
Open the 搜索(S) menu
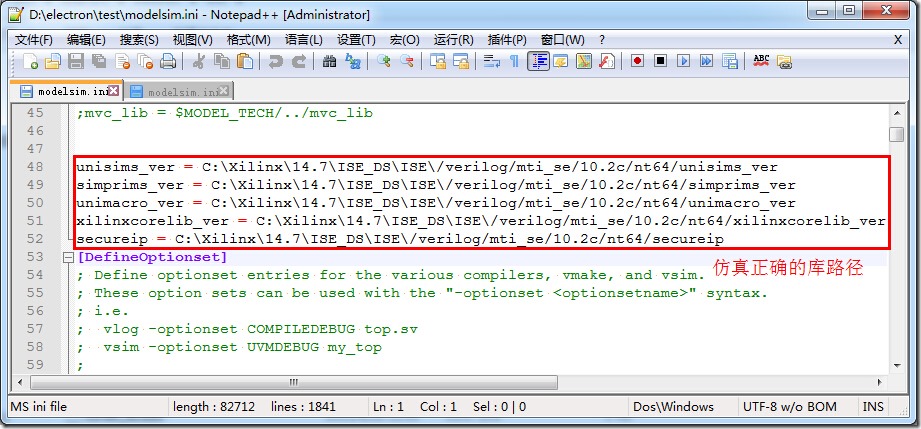point(139,40)
